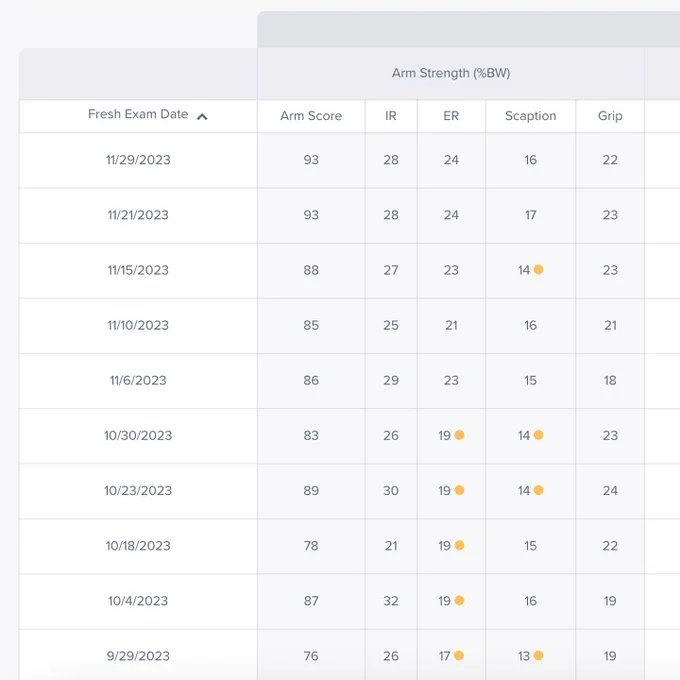Click the Scaption column header
The width and height of the screenshot is (680, 680).
pos(530,116)
